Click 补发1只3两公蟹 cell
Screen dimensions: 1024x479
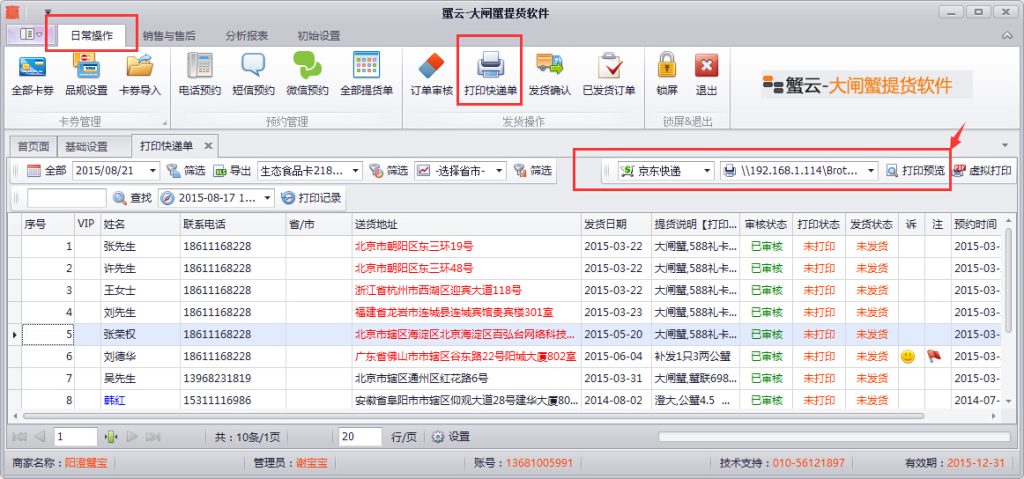click(695, 356)
